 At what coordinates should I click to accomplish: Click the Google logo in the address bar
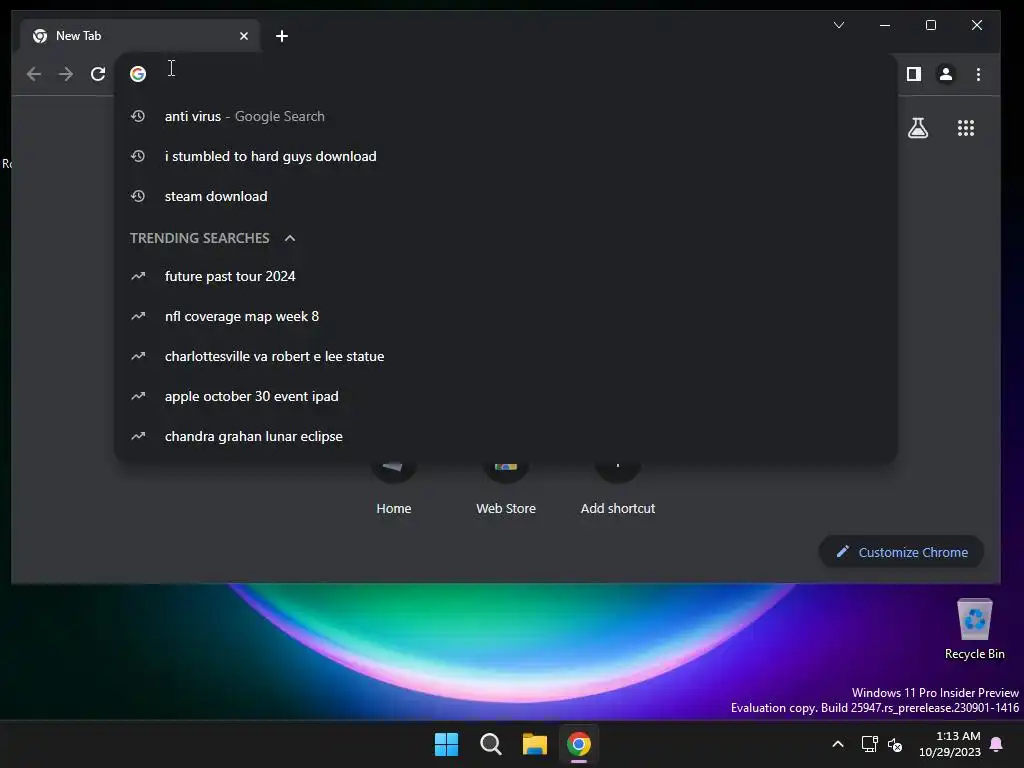pos(138,74)
